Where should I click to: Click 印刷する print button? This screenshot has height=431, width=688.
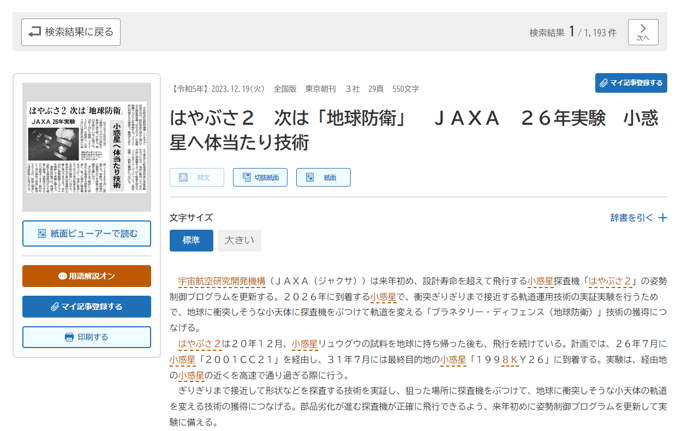86,337
